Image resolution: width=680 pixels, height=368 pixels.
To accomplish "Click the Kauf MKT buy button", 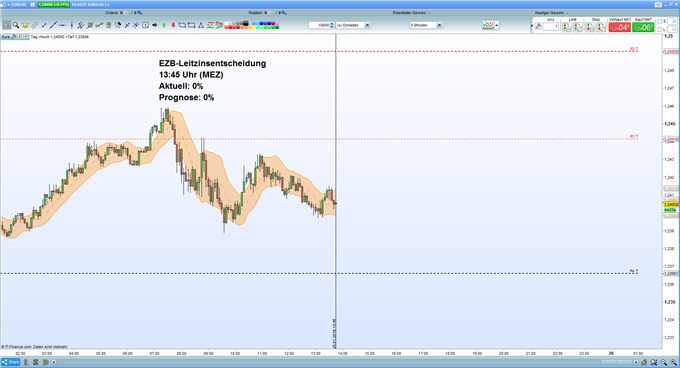I will tap(643, 27).
